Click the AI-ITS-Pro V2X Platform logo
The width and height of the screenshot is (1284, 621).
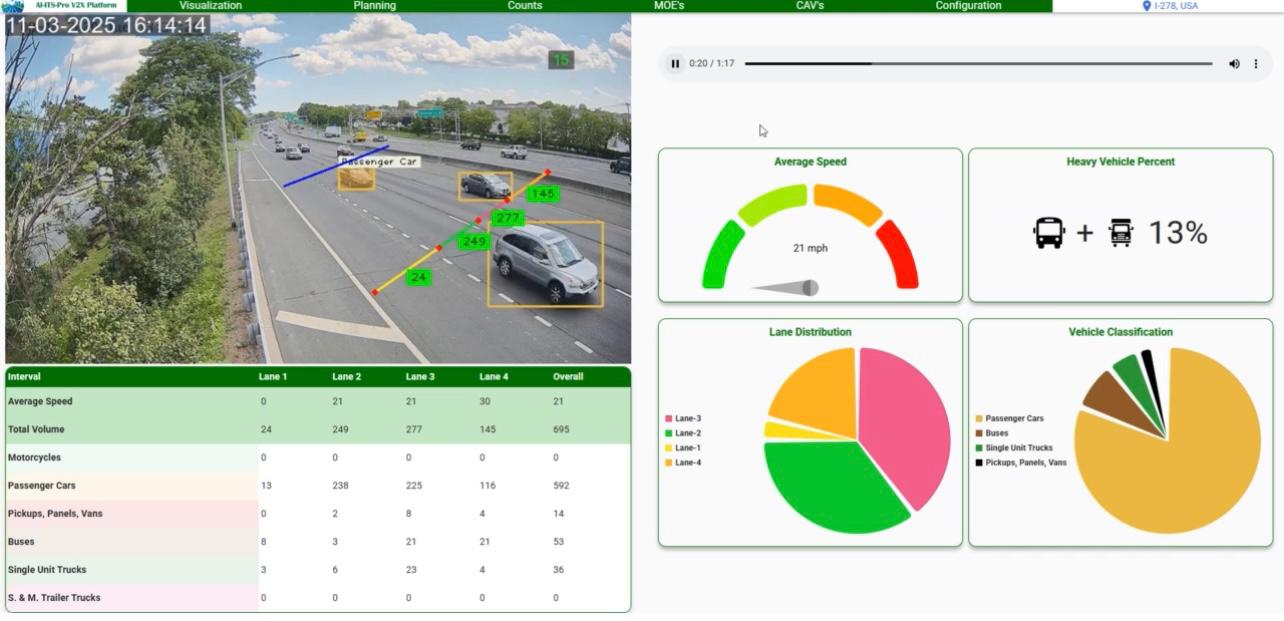14,6
